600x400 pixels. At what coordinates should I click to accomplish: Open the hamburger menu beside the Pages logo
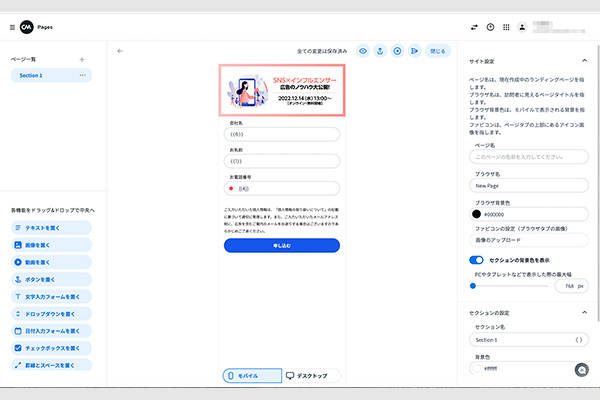(12, 27)
